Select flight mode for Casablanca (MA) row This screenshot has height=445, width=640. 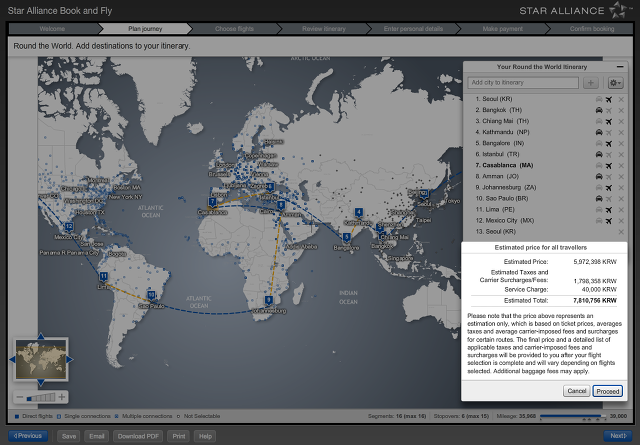[x=609, y=165]
